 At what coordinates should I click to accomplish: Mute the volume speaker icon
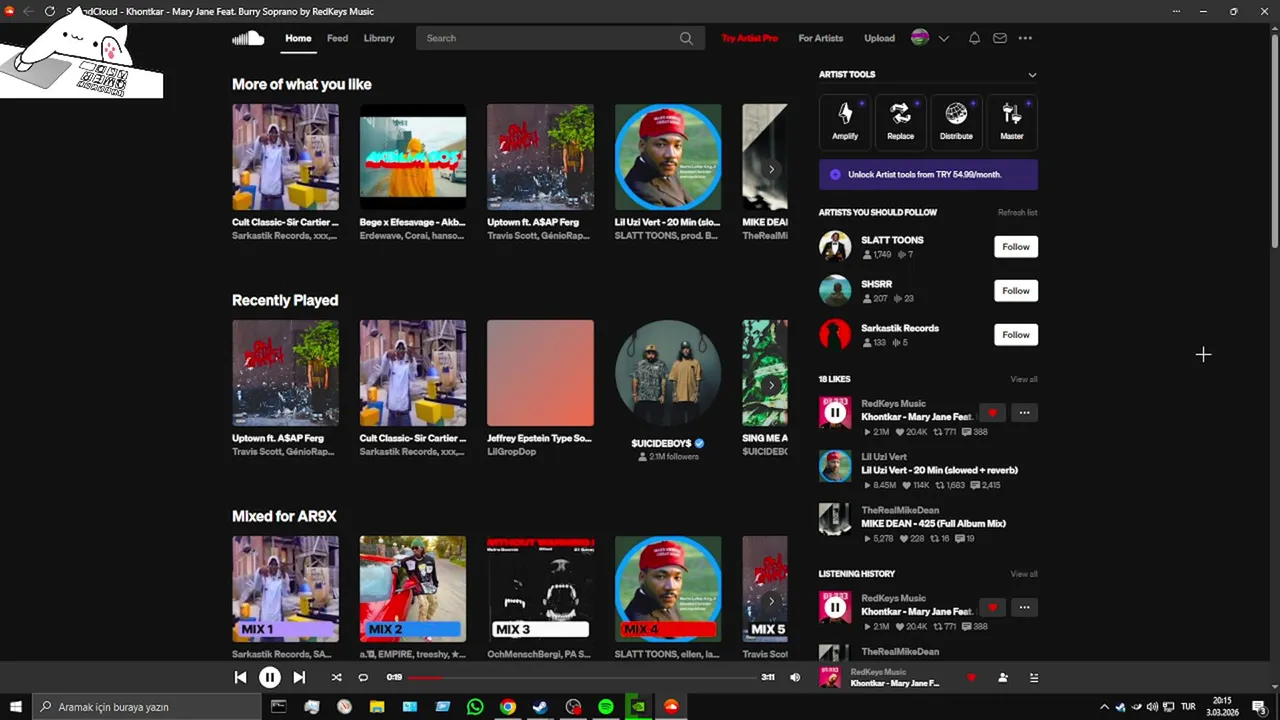tap(795, 677)
